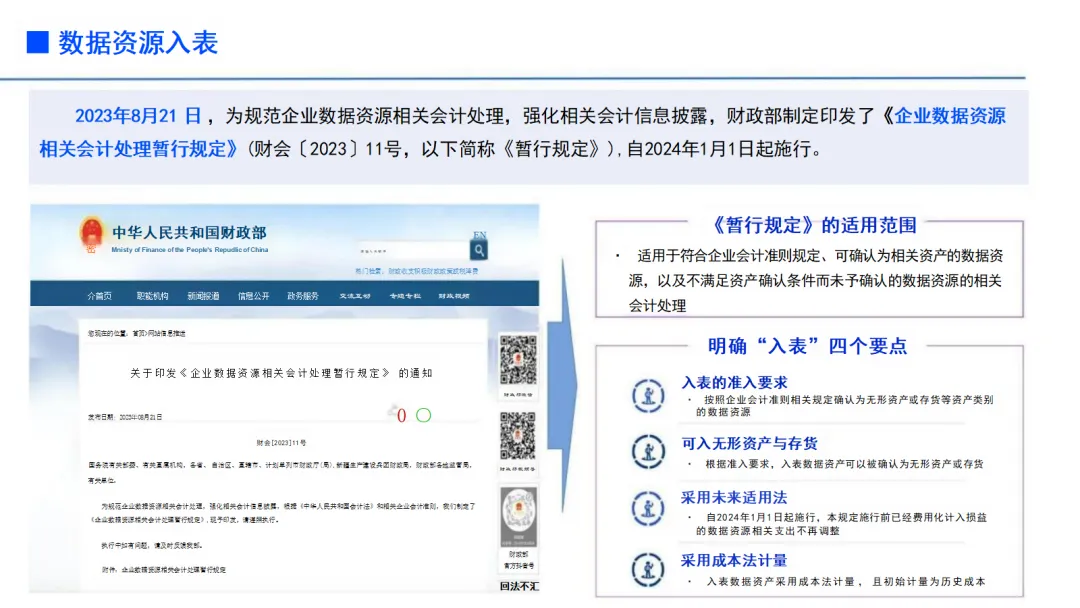Click the heading 可入无形资产与存货

pyautogui.click(x=749, y=443)
